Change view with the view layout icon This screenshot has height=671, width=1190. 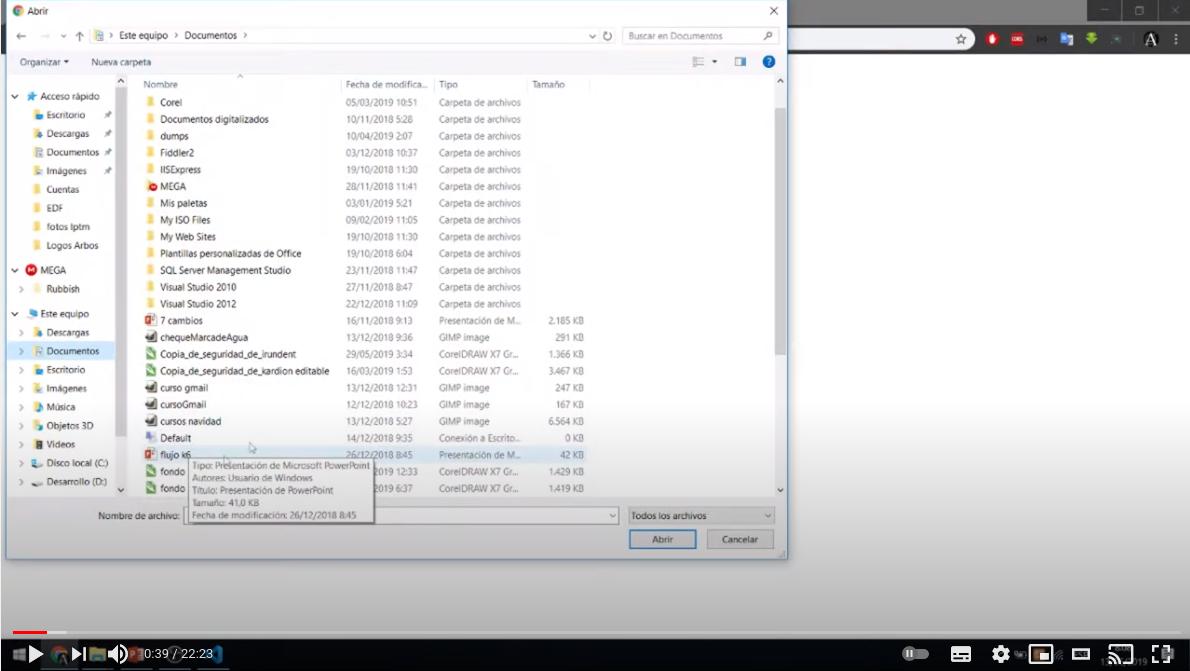click(x=698, y=61)
